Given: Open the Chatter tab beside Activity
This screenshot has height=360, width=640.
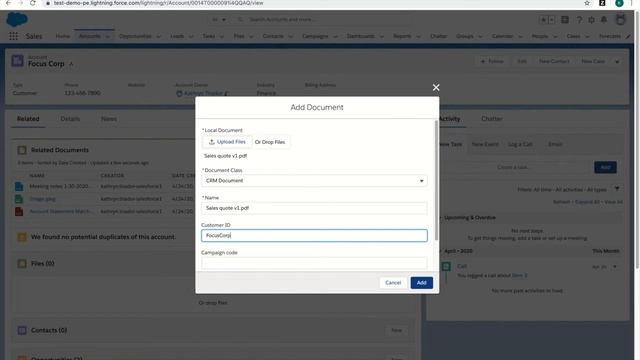Looking at the screenshot, I should pos(492,119).
